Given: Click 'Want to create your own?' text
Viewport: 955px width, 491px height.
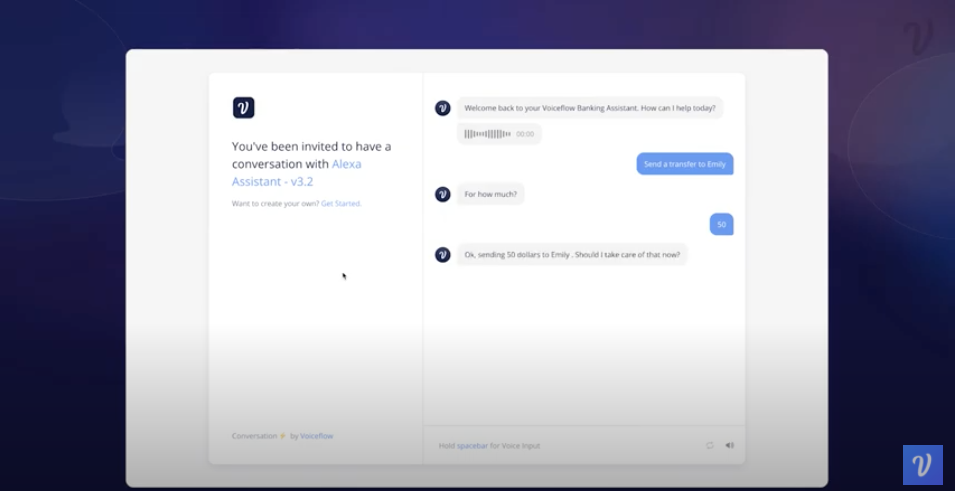Looking at the screenshot, I should click(x=275, y=203).
